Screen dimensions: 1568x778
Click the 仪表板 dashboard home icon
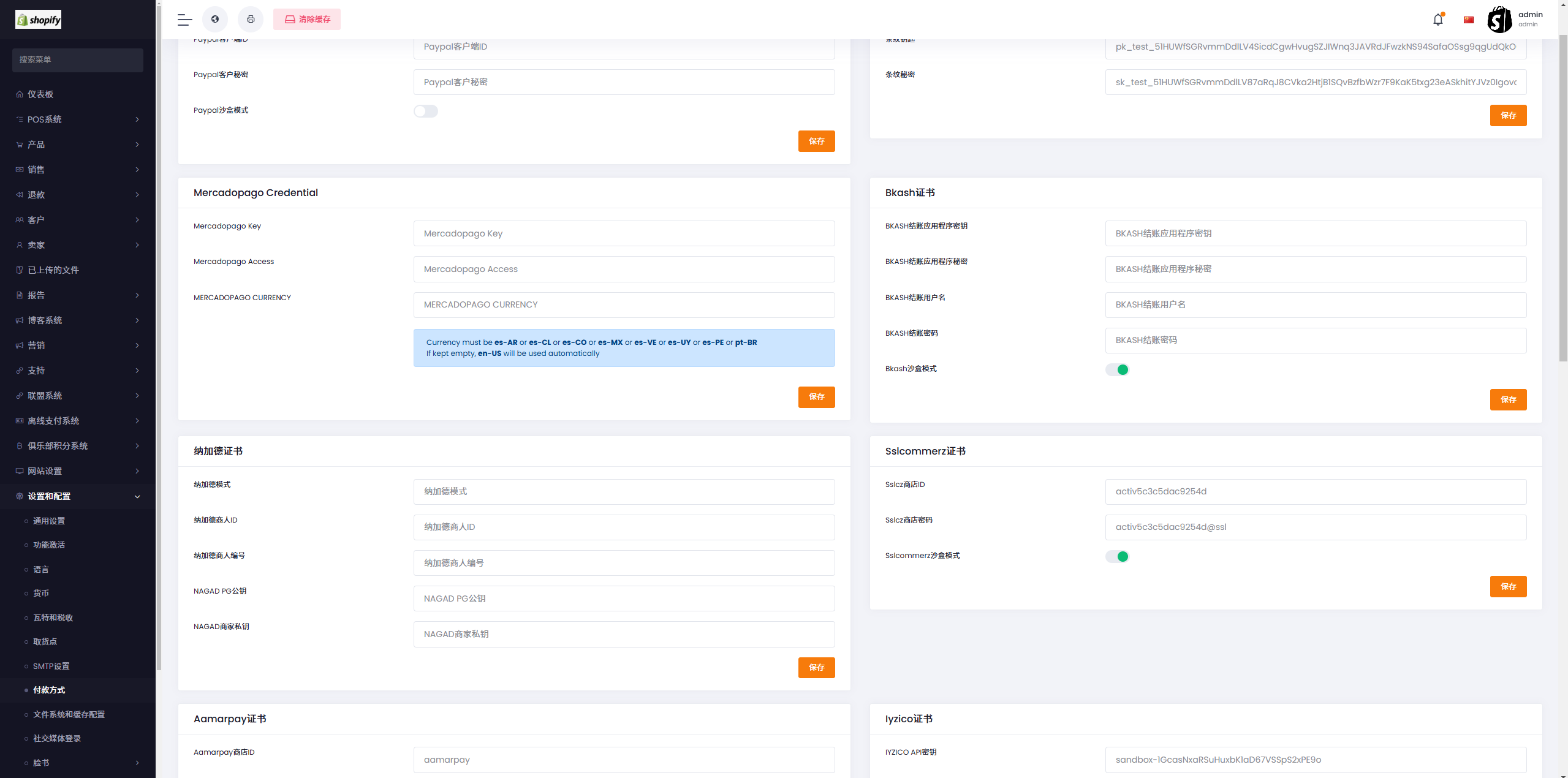click(20, 94)
